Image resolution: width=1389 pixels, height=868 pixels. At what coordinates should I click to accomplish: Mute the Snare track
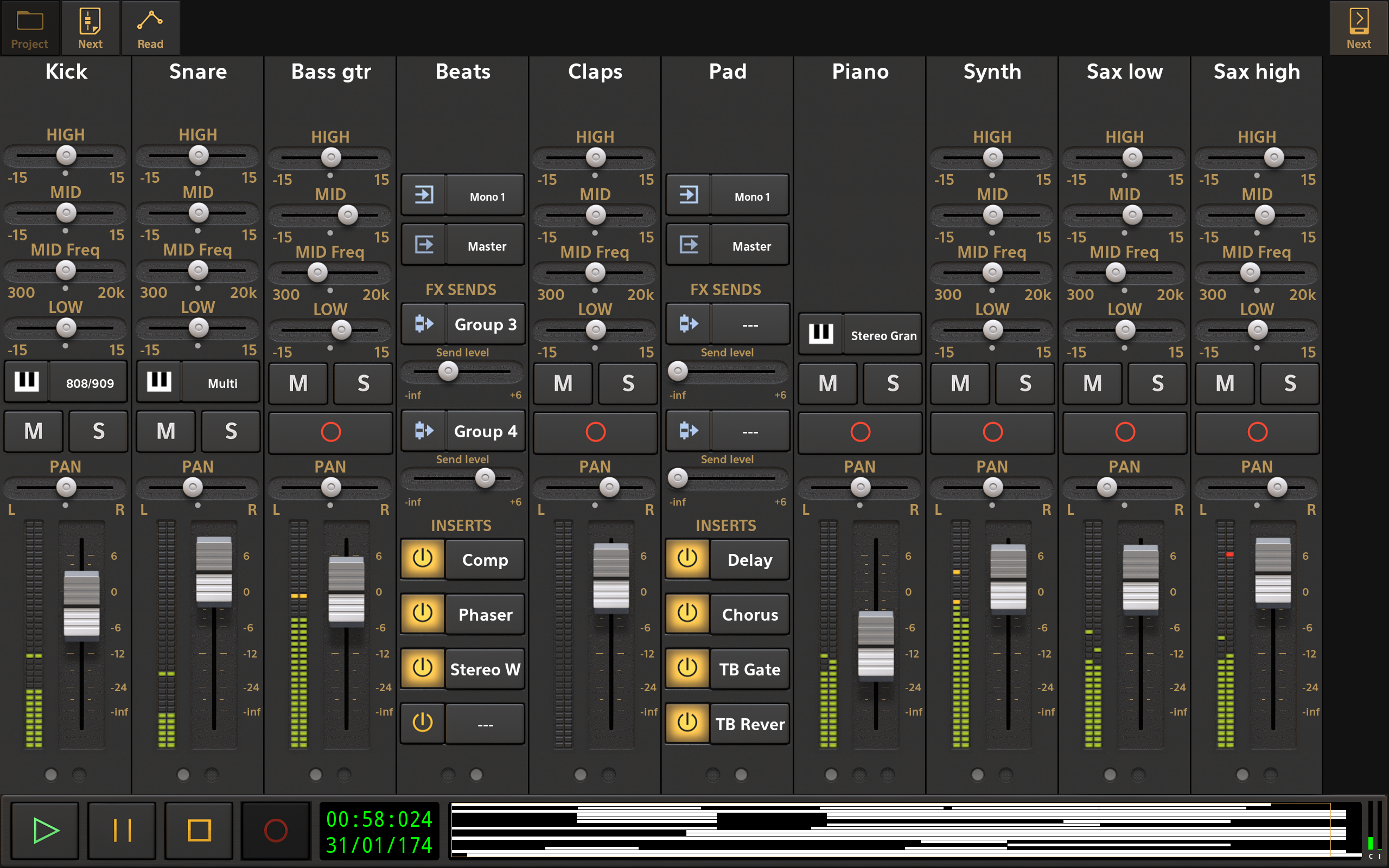pyautogui.click(x=166, y=431)
